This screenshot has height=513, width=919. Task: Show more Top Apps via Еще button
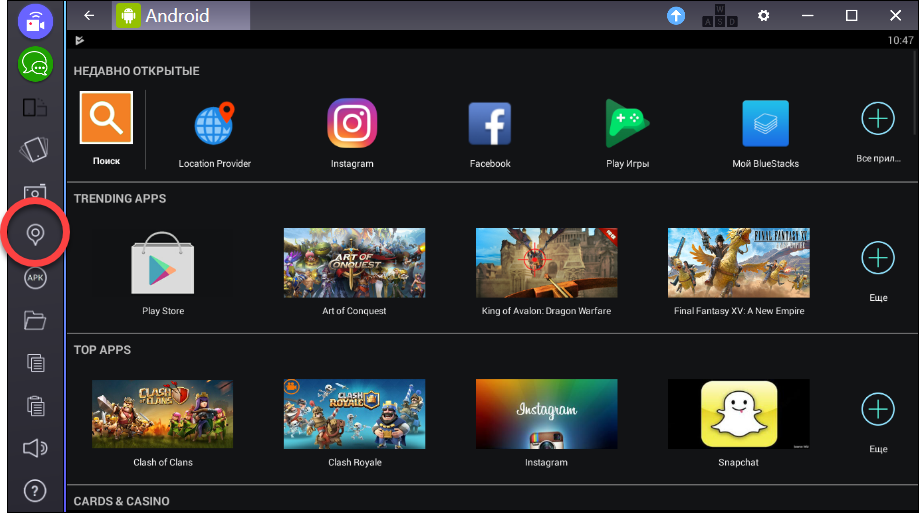coord(878,409)
